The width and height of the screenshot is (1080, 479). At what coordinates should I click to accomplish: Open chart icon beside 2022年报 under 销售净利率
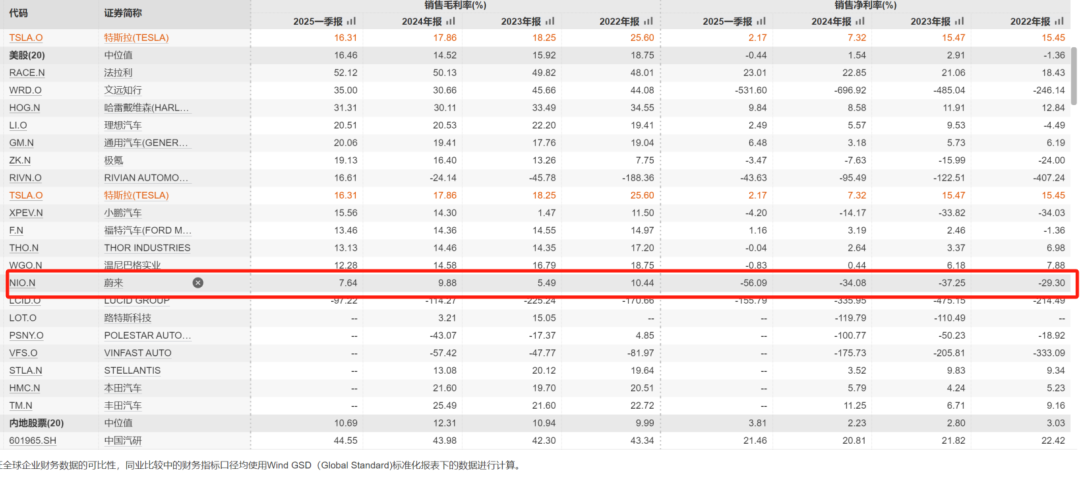pos(1061,21)
